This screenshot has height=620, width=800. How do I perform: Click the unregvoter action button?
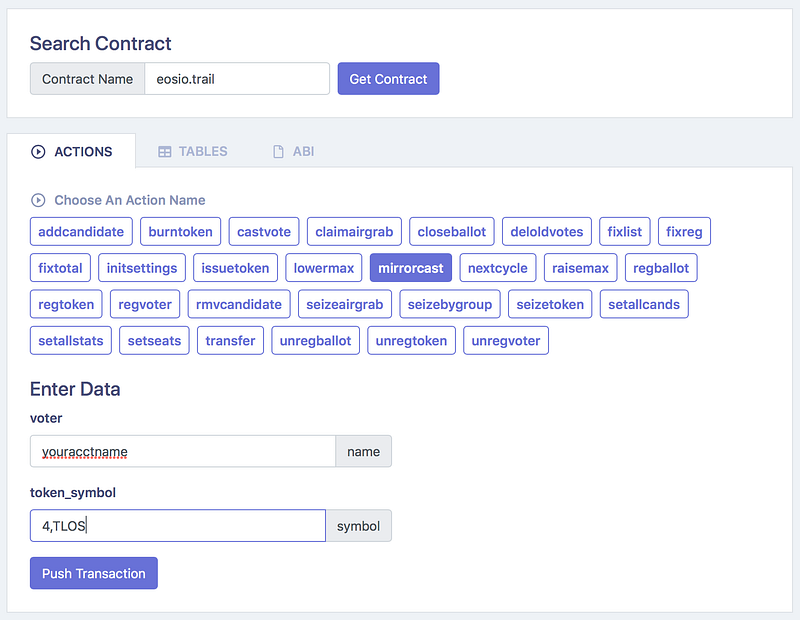[506, 340]
